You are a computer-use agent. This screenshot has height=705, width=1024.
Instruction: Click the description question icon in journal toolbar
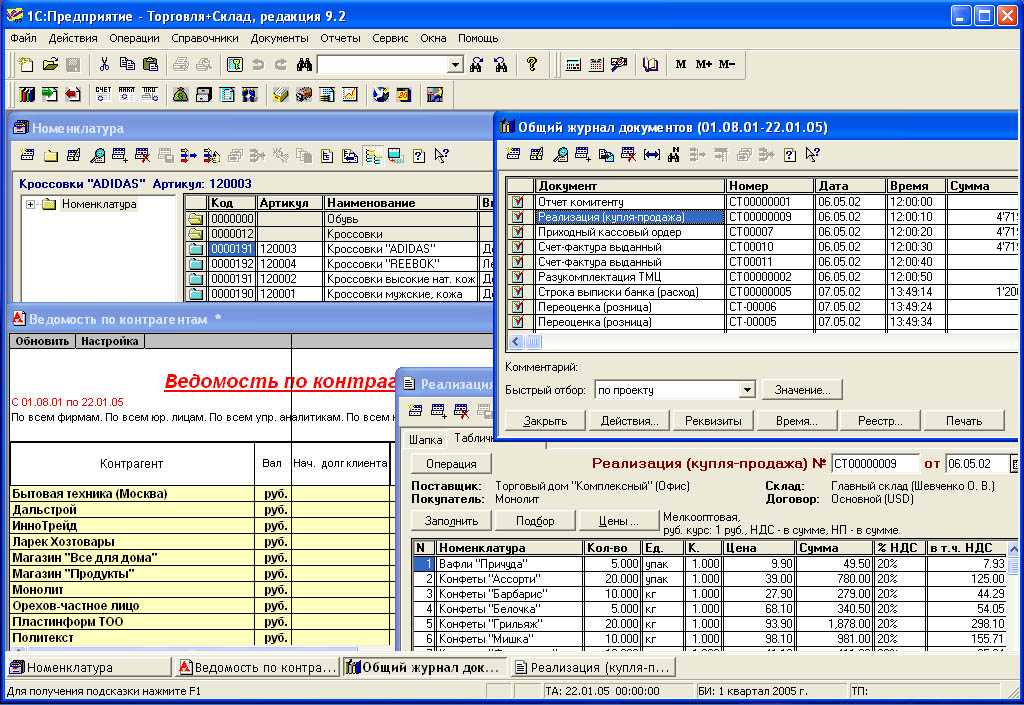coord(790,155)
